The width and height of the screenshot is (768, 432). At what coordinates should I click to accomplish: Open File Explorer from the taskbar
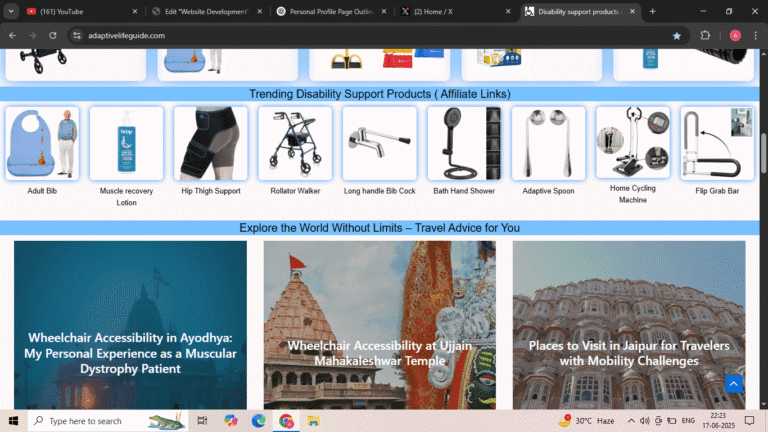[313, 421]
